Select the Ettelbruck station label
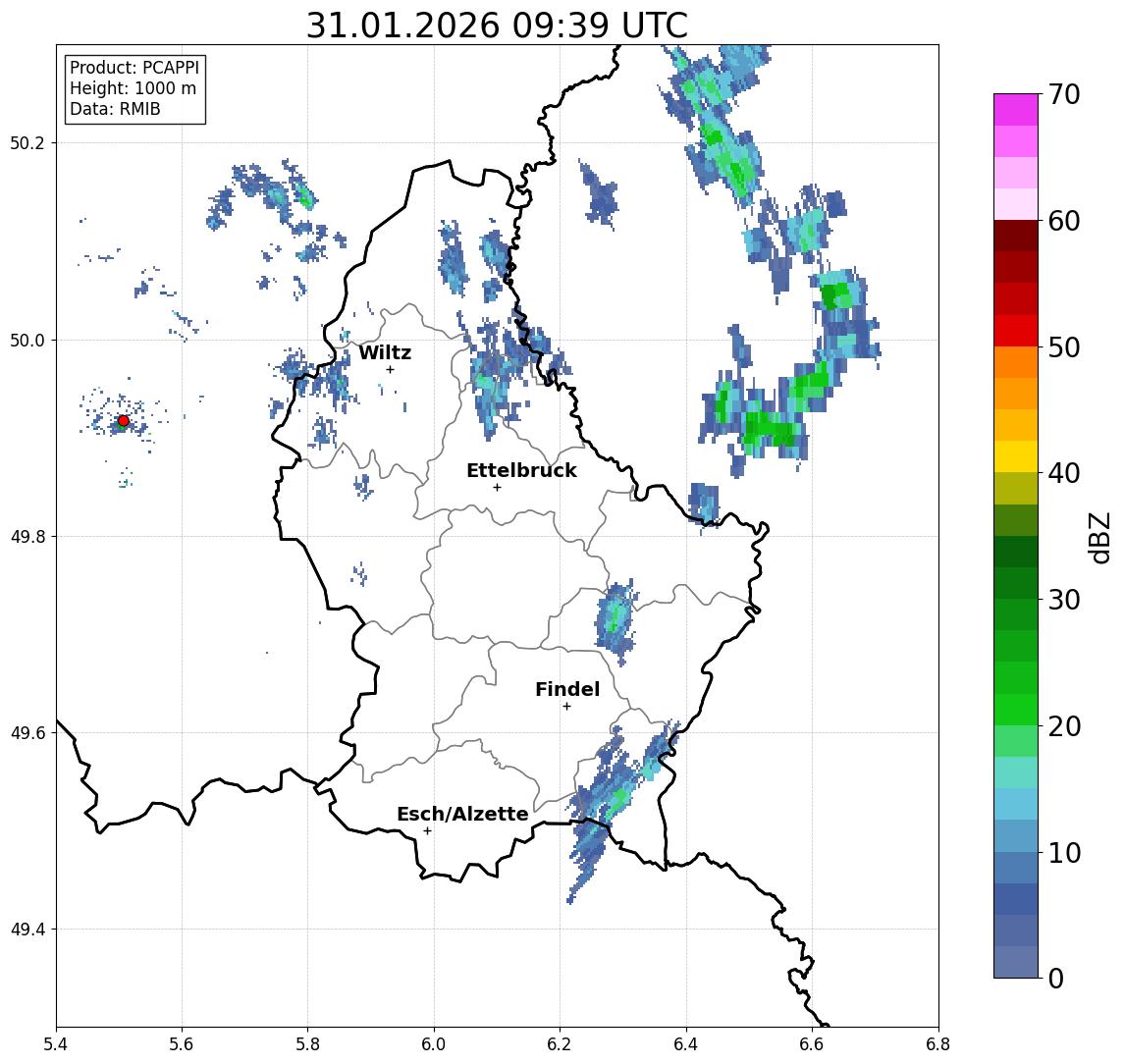The width and height of the screenshot is (1124, 1064). tap(521, 470)
